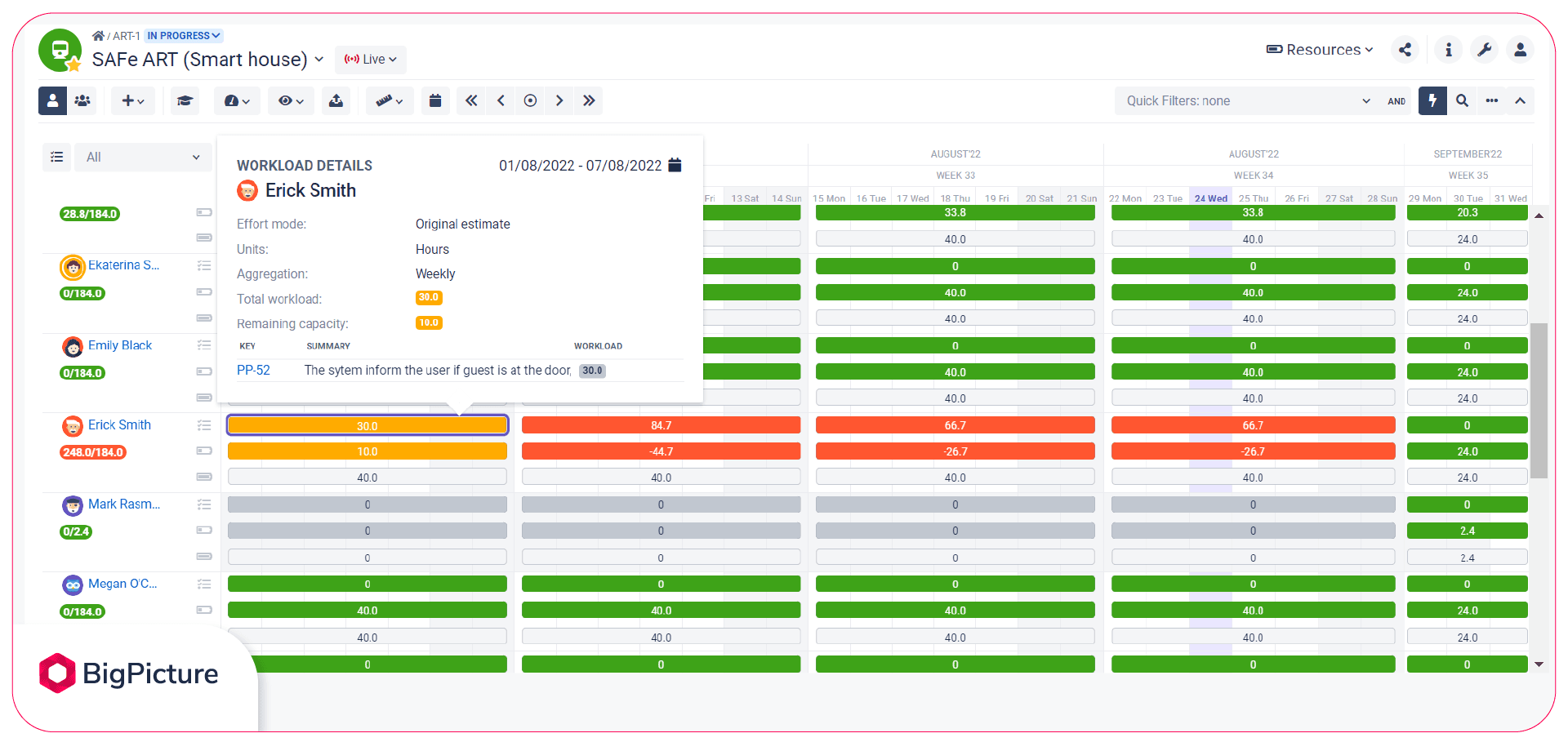1568x751 pixels.
Task: Open the Quick Filters dropdown
Action: pyautogui.click(x=1248, y=100)
